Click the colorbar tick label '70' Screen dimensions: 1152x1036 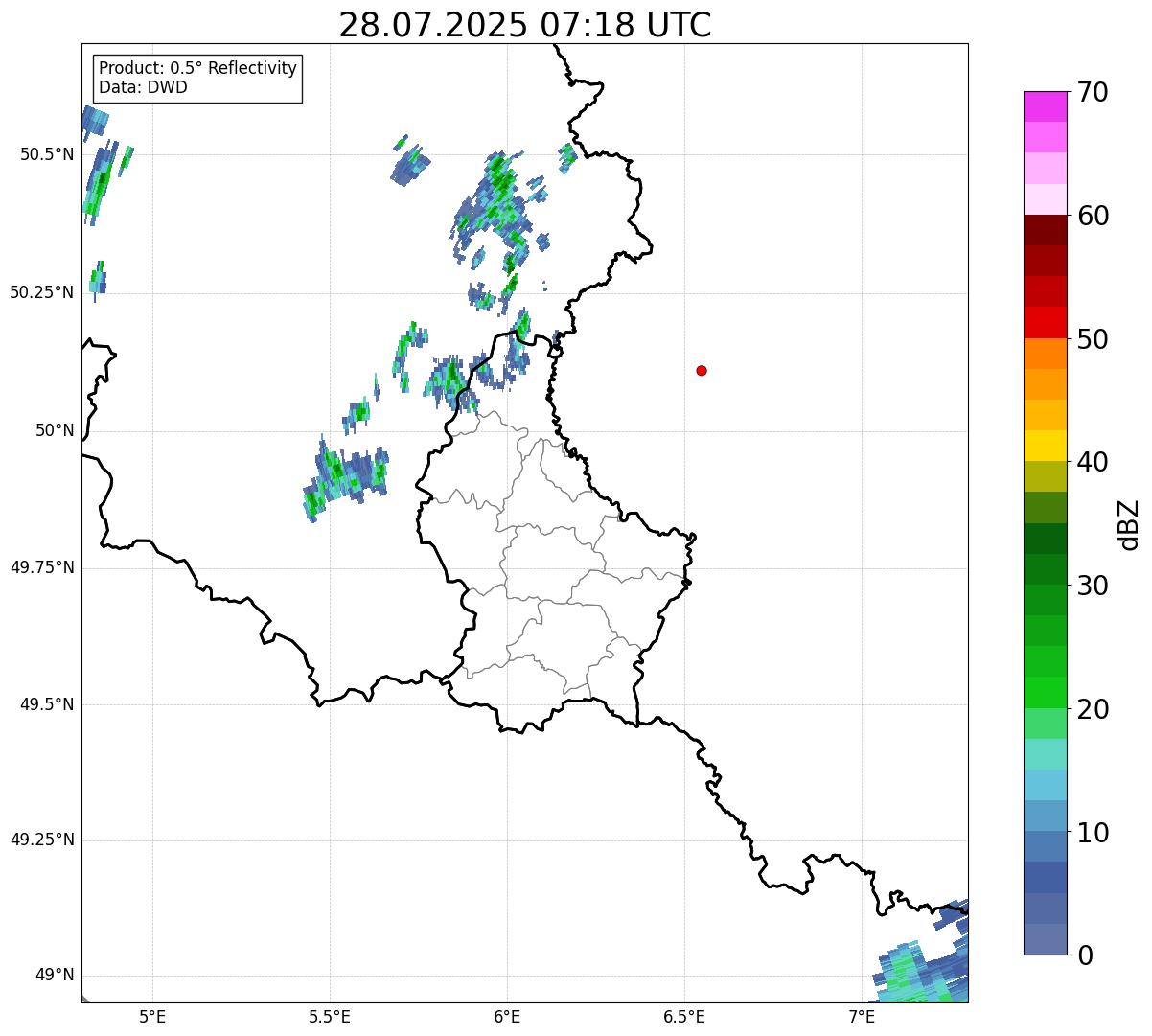coord(1093,93)
